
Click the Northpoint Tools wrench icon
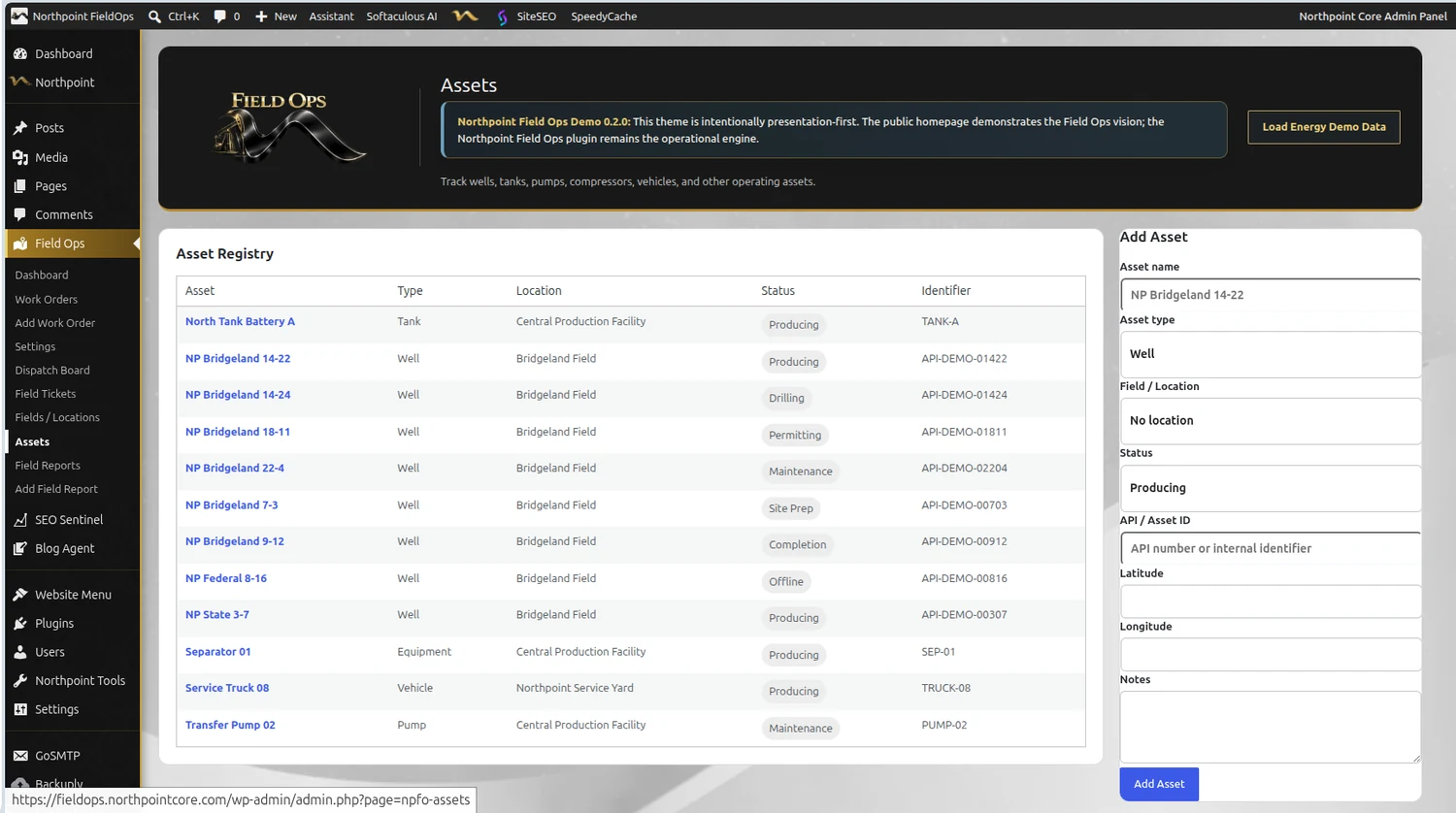pos(20,681)
